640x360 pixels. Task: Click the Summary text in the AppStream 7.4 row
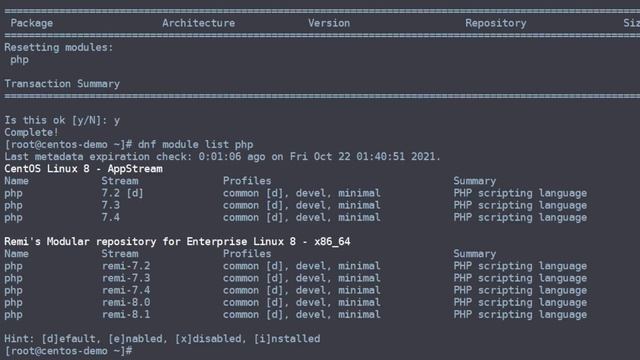tap(520, 217)
